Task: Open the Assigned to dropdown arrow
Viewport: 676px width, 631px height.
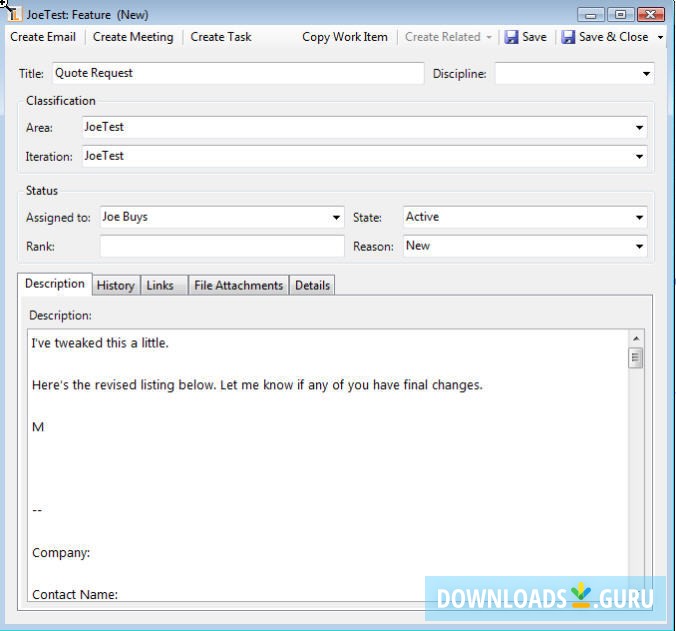Action: click(336, 217)
